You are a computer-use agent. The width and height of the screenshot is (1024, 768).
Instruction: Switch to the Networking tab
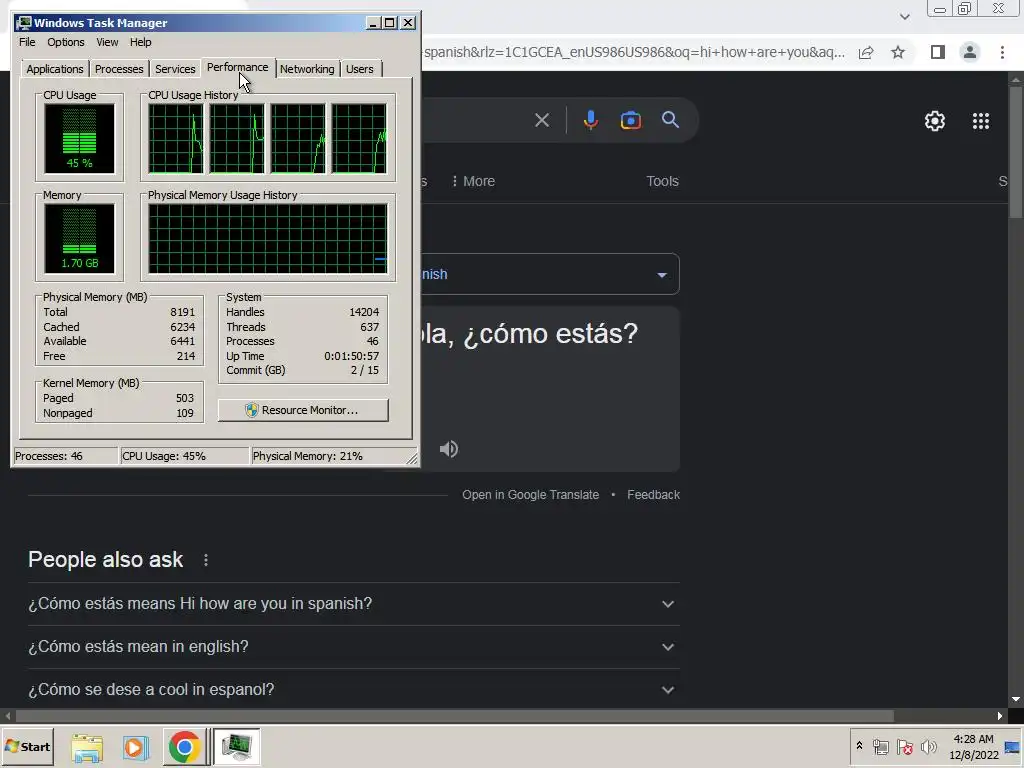[x=307, y=69]
